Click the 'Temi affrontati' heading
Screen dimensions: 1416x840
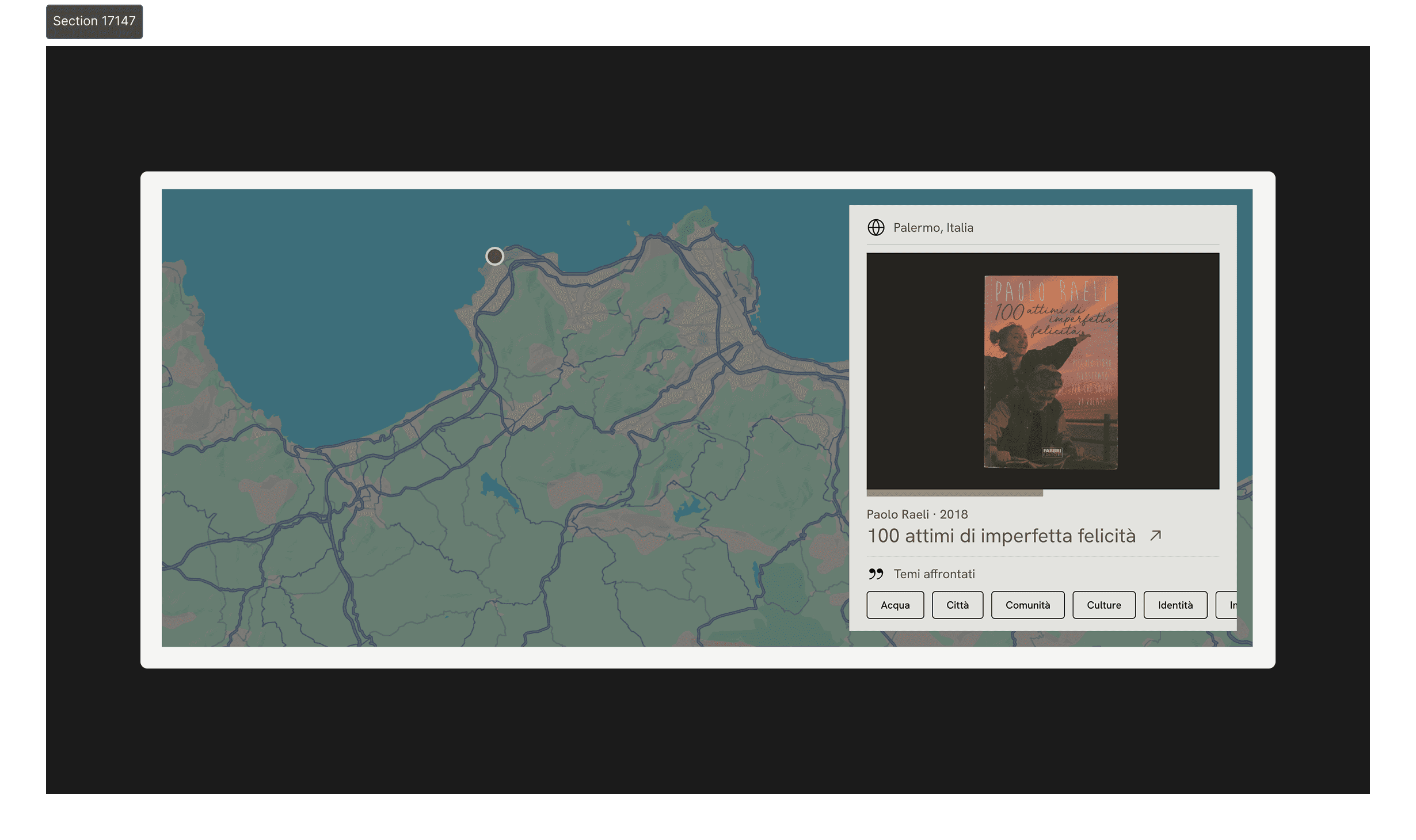(x=934, y=574)
